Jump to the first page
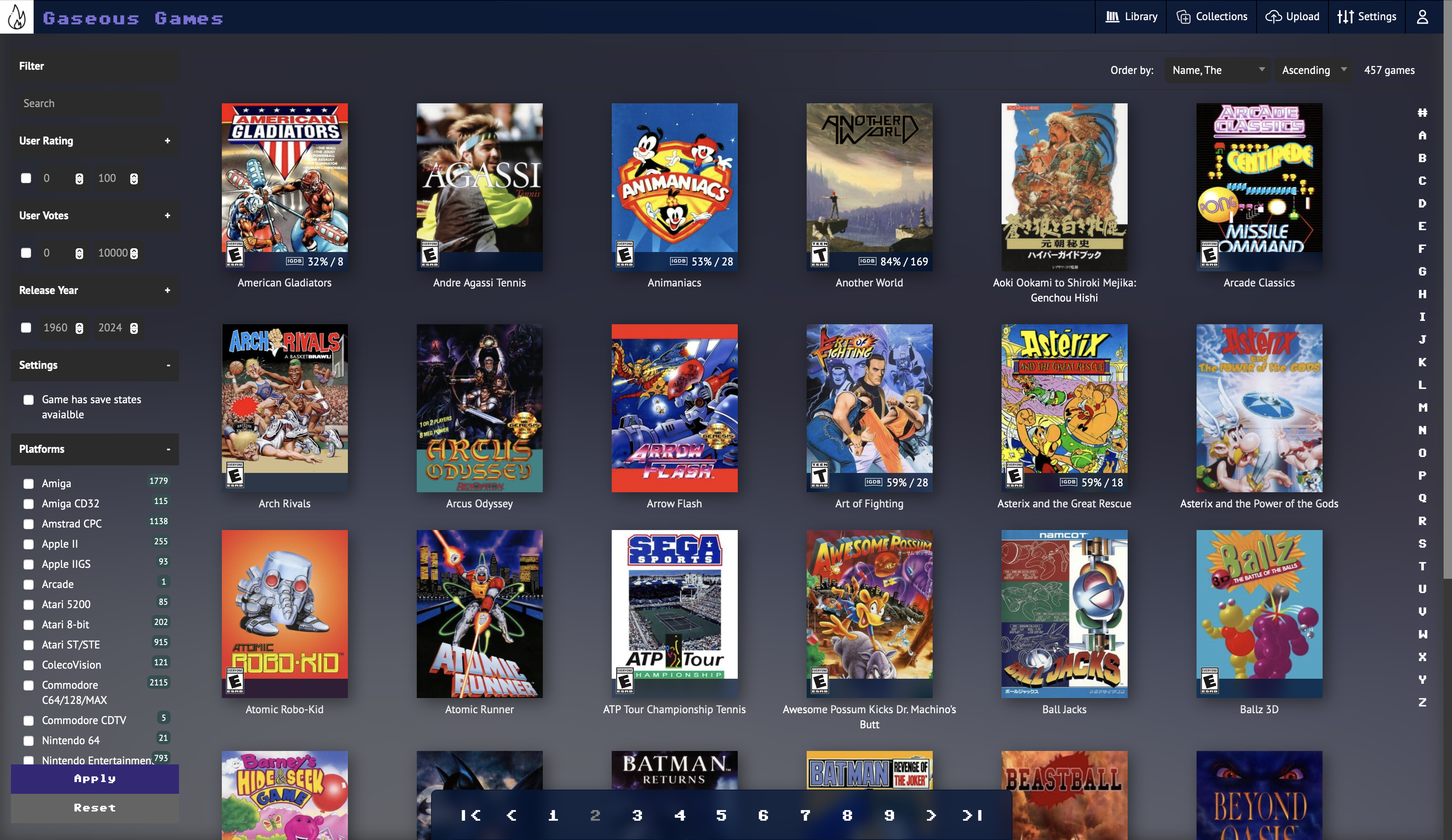The width and height of the screenshot is (1452, 840). click(x=470, y=815)
